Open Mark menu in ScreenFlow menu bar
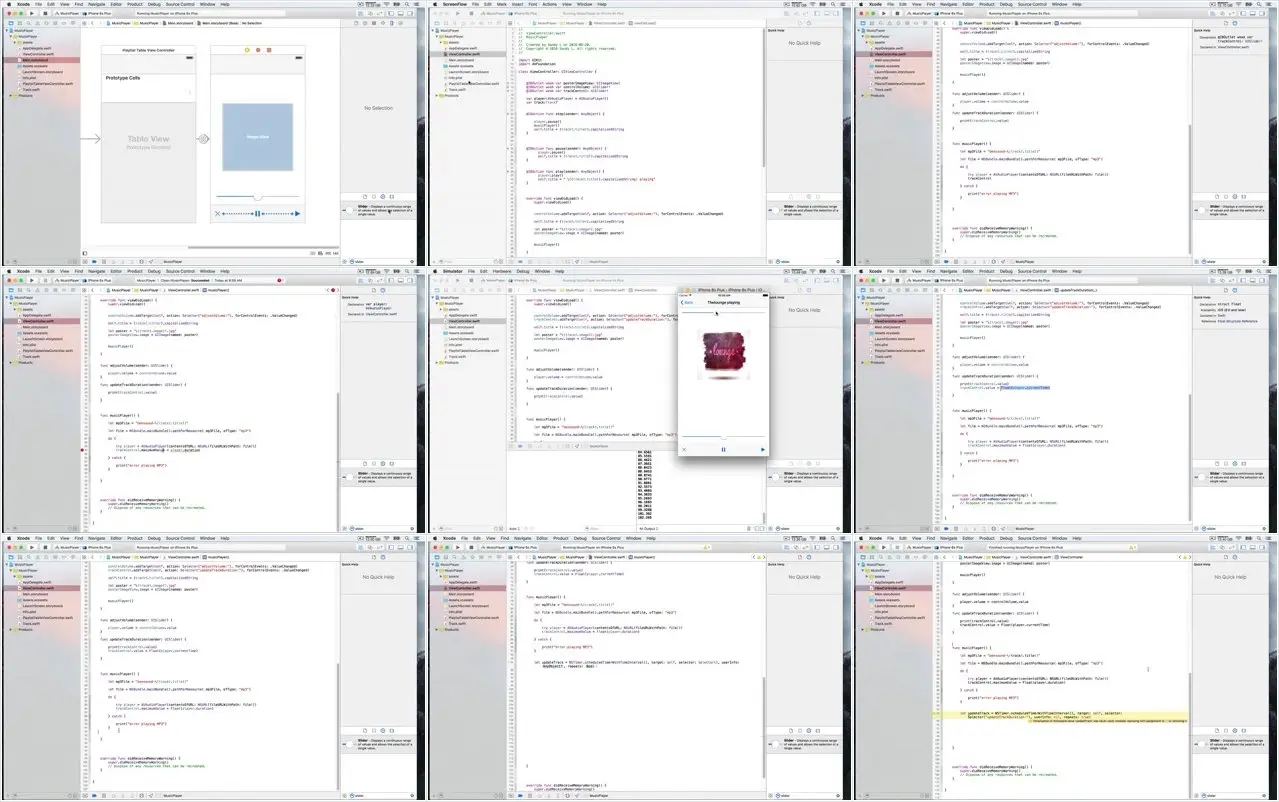The image size is (1279, 802). (x=503, y=4)
